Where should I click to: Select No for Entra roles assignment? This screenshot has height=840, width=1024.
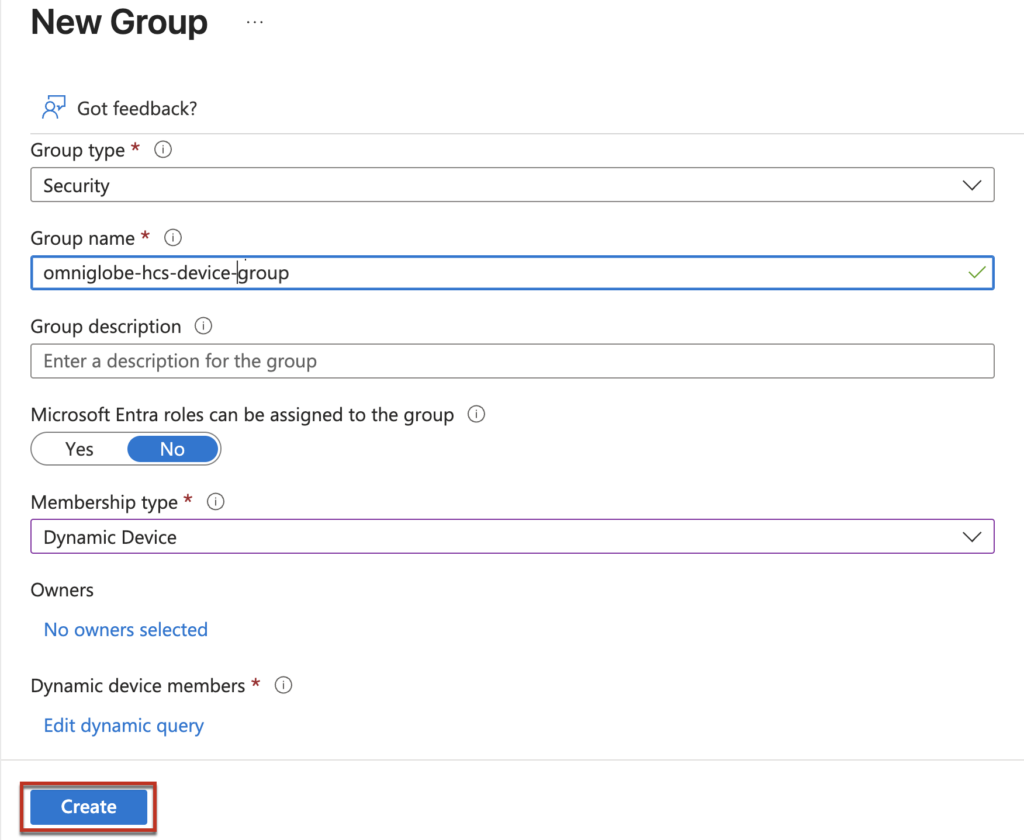coord(172,449)
